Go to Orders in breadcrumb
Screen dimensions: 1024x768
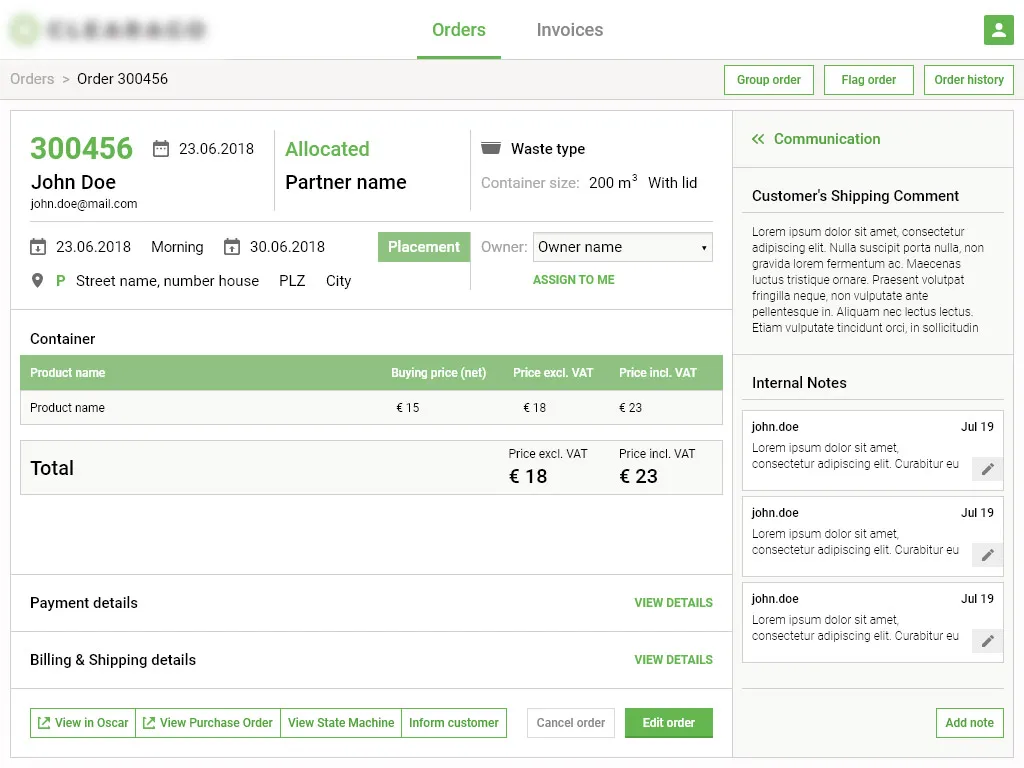click(32, 79)
